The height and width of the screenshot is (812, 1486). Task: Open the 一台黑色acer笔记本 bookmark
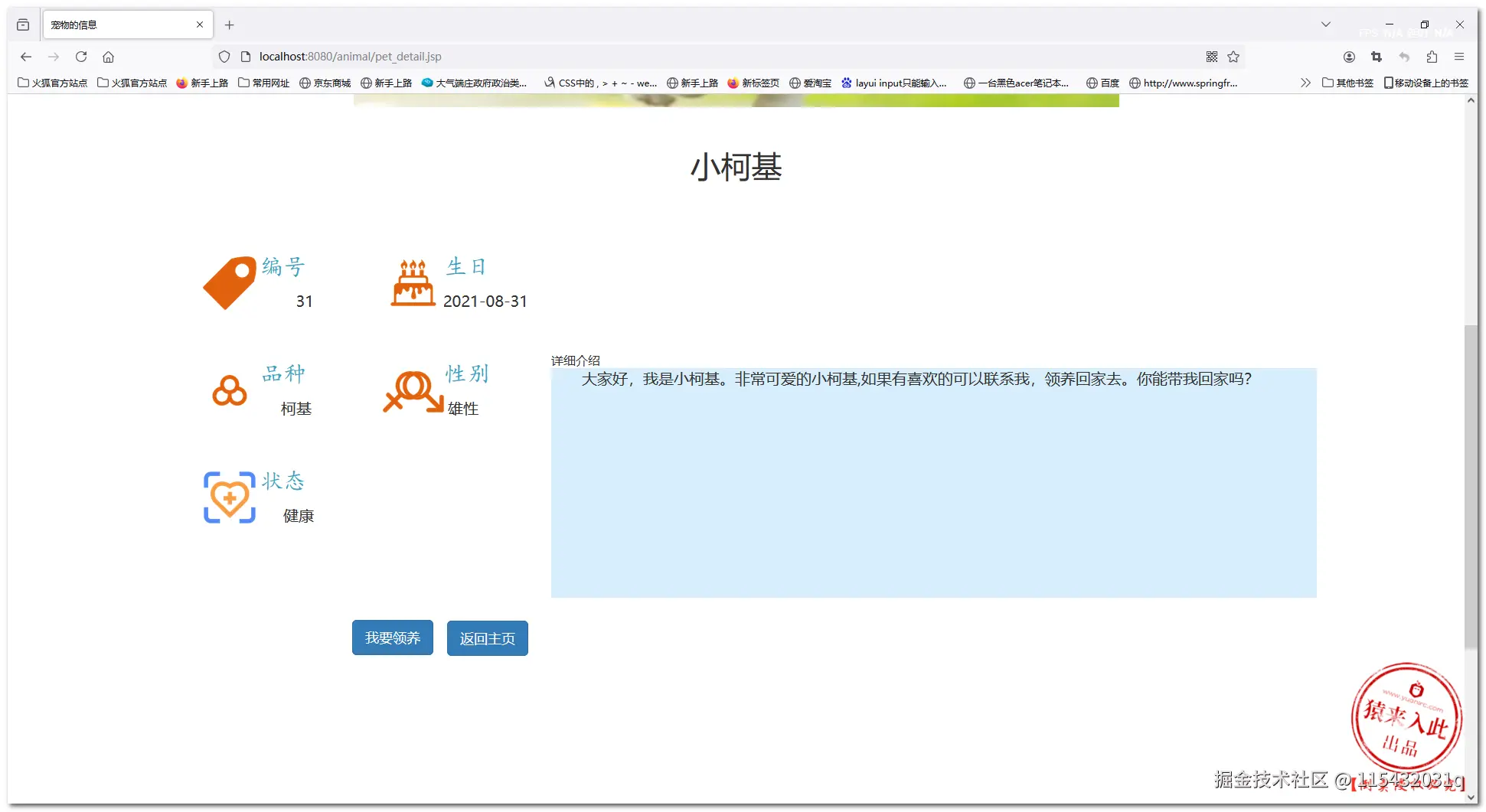tap(1017, 83)
